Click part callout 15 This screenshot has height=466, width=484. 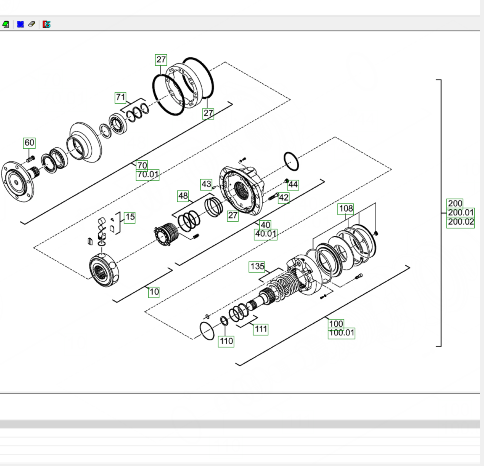tap(130, 217)
